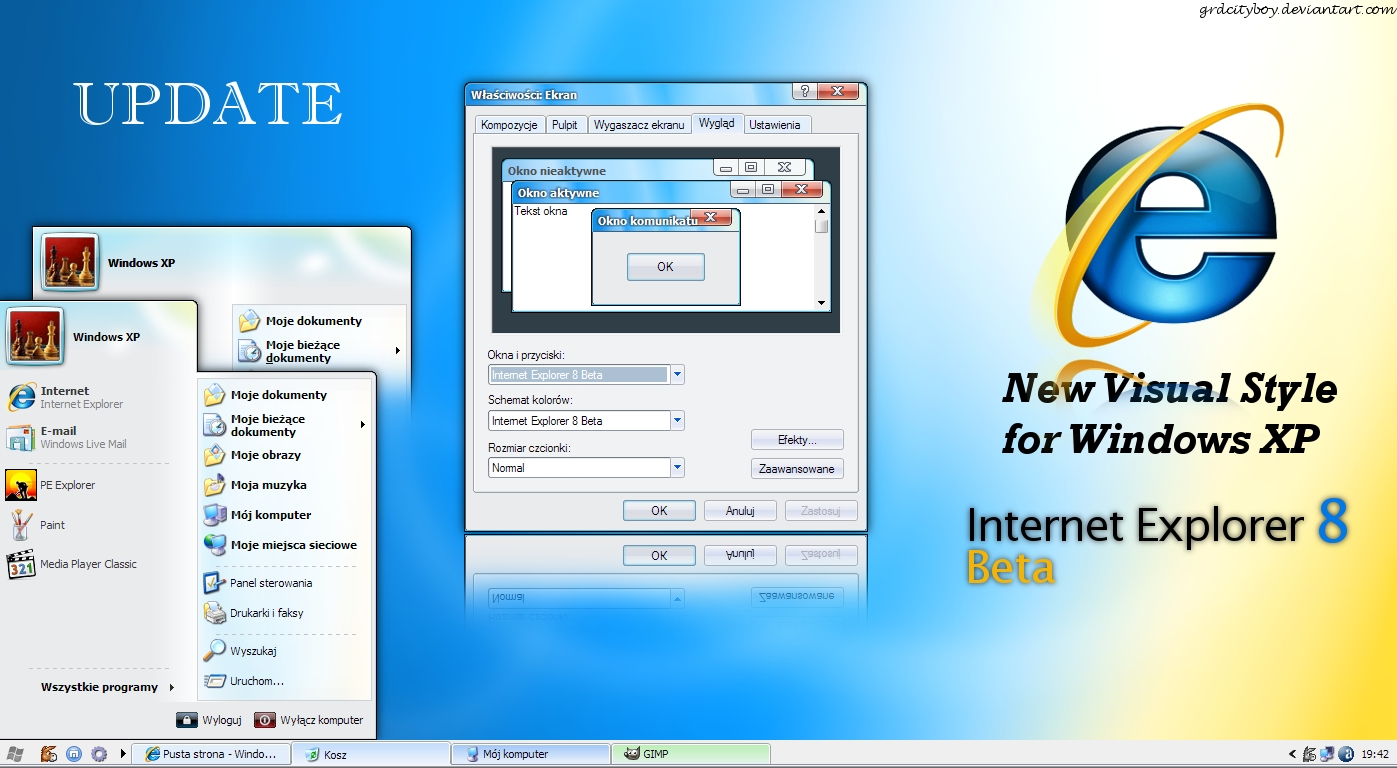
Task: Click Anuluj to cancel the dialog
Action: [x=740, y=511]
